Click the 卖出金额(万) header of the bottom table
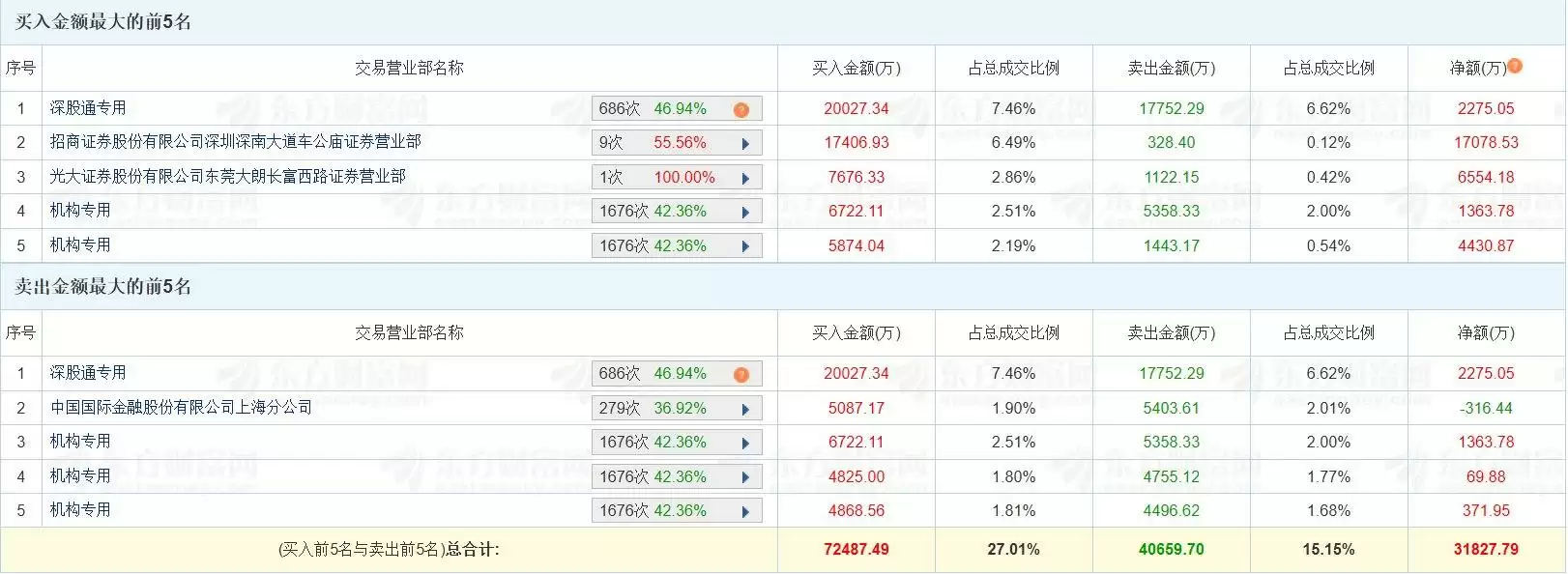 [x=1171, y=333]
